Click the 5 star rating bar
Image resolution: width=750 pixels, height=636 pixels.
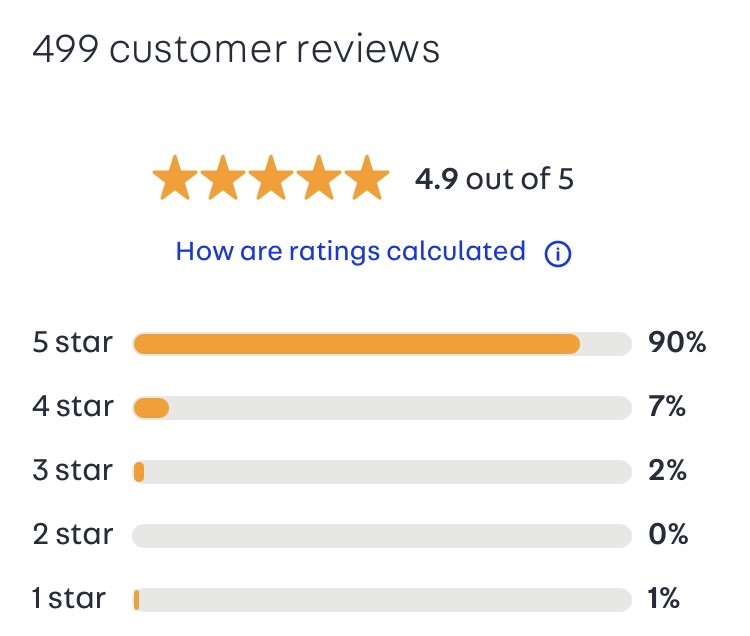tap(382, 344)
